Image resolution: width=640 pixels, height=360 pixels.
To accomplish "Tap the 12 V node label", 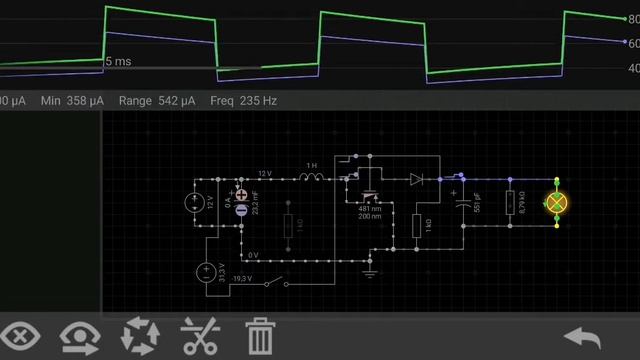I will click(265, 173).
